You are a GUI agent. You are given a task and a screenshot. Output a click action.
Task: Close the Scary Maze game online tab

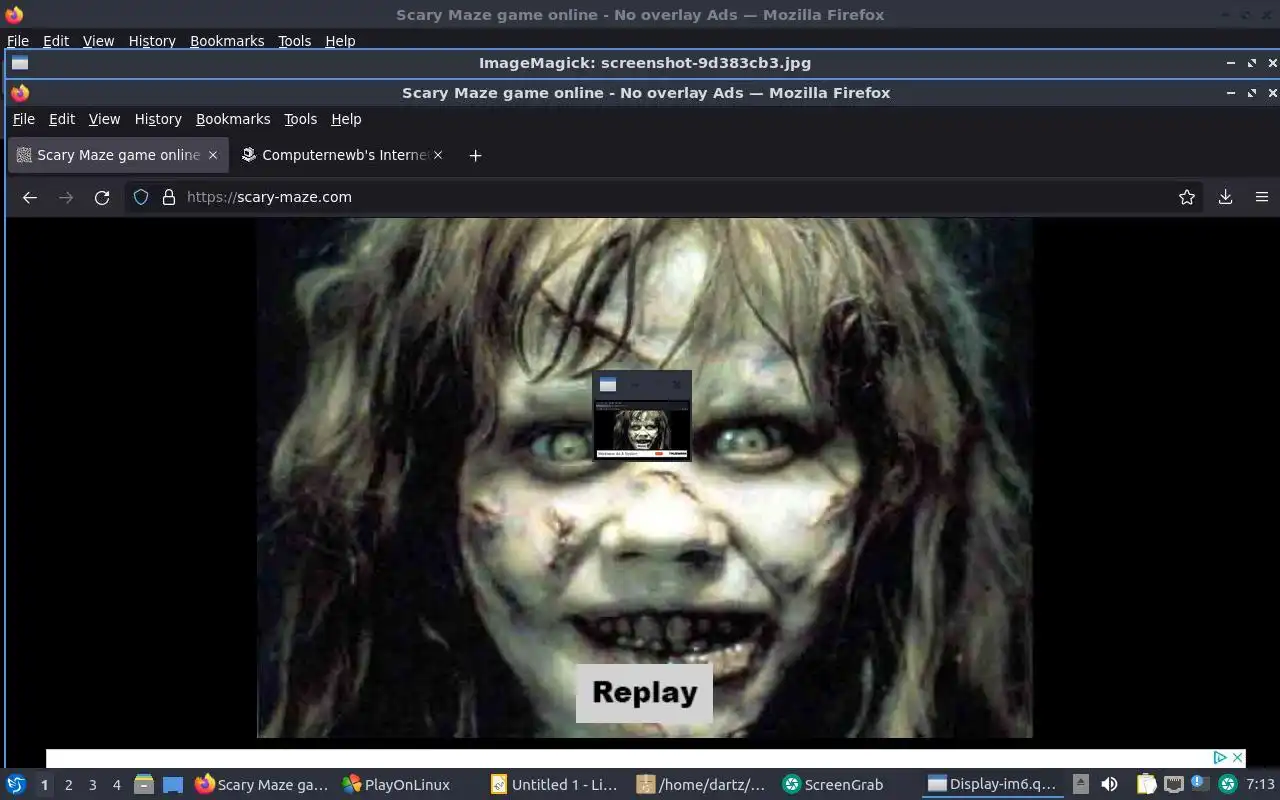(212, 155)
